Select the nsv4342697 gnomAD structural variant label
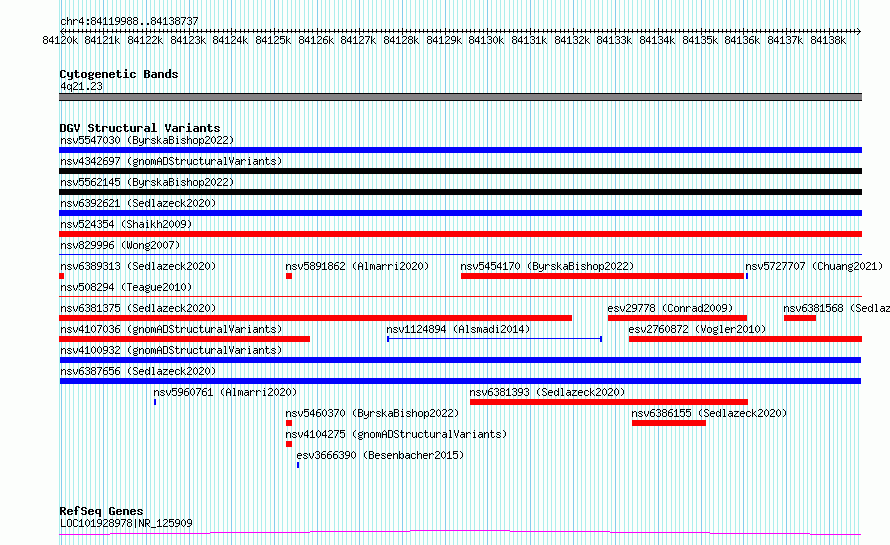The image size is (890, 545). point(171,161)
